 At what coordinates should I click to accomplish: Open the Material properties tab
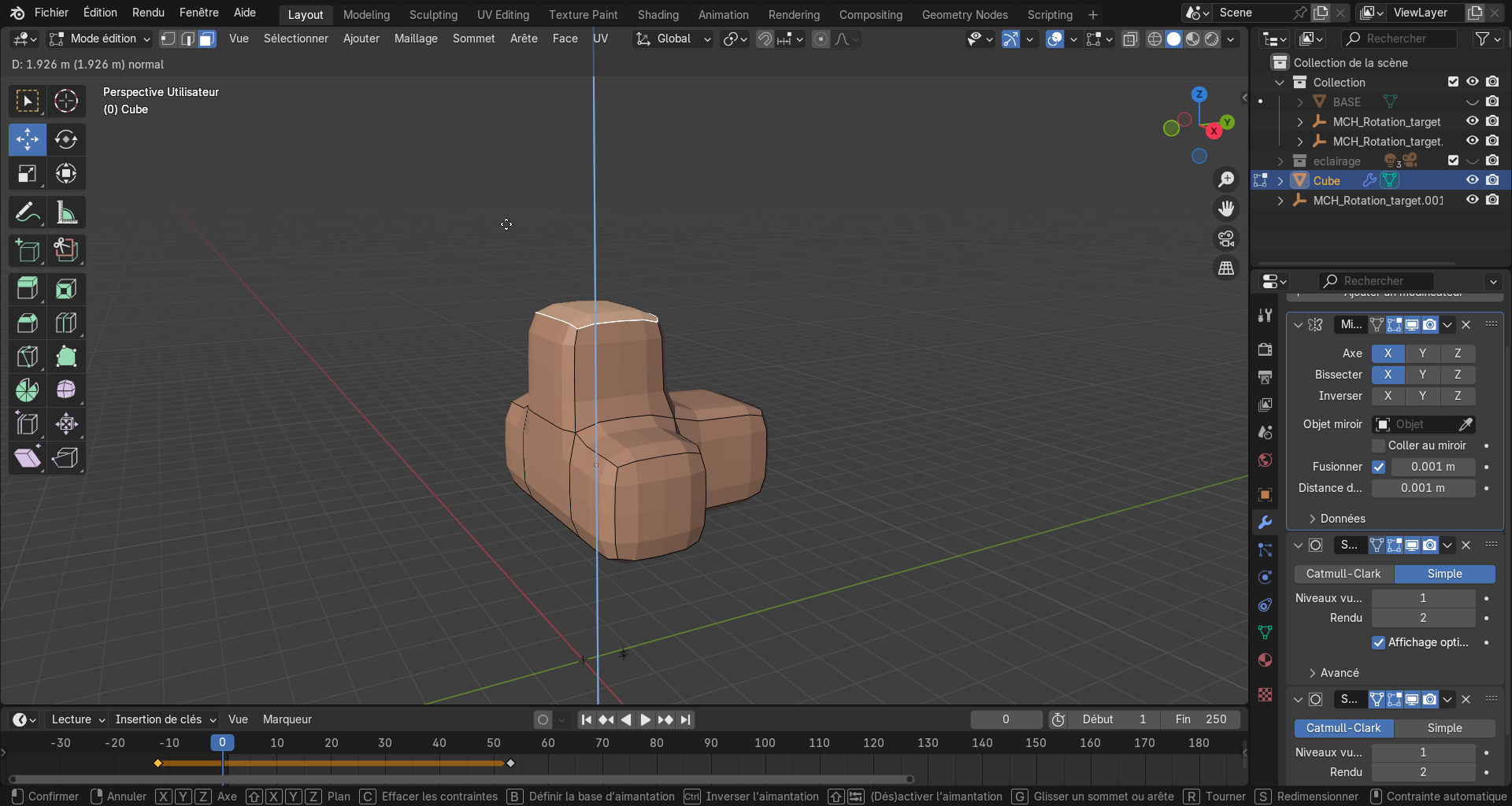(x=1265, y=660)
